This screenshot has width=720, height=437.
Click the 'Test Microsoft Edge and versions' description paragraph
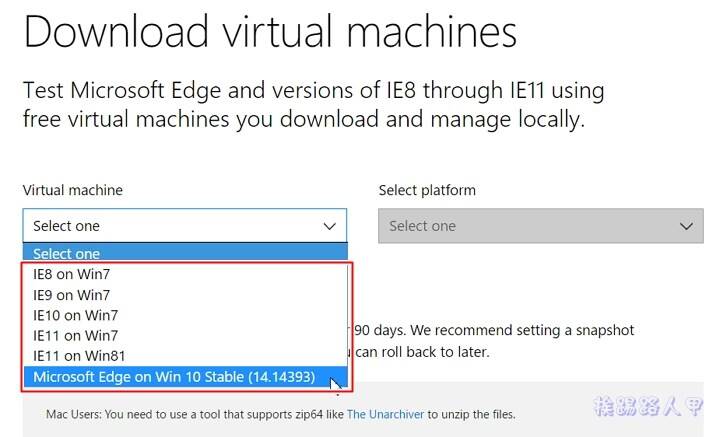[x=313, y=105]
